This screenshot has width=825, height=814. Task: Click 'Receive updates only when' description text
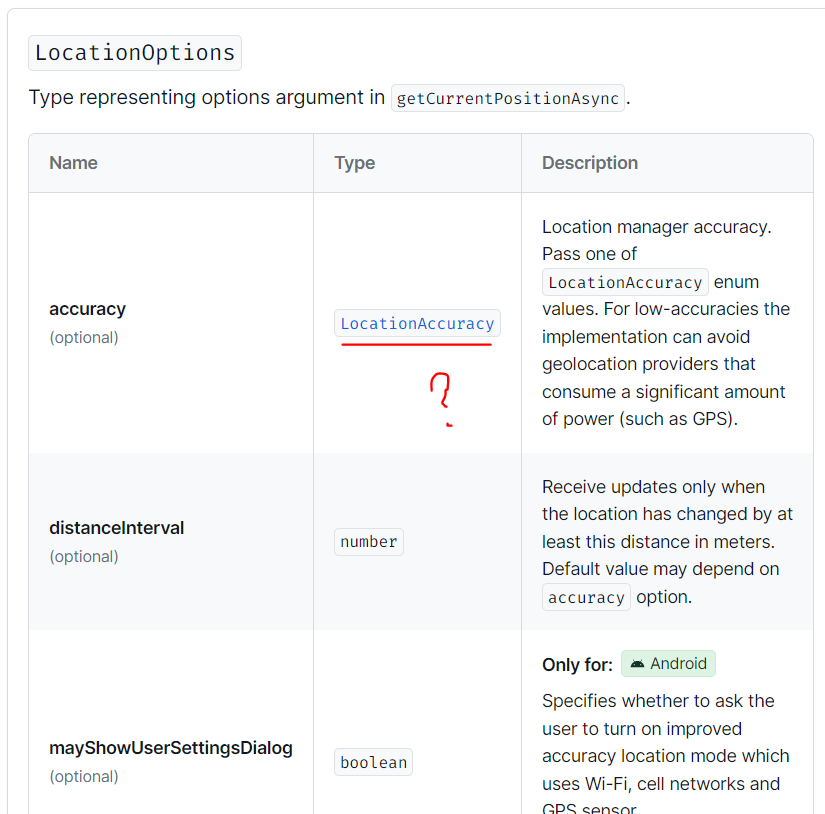(x=653, y=487)
